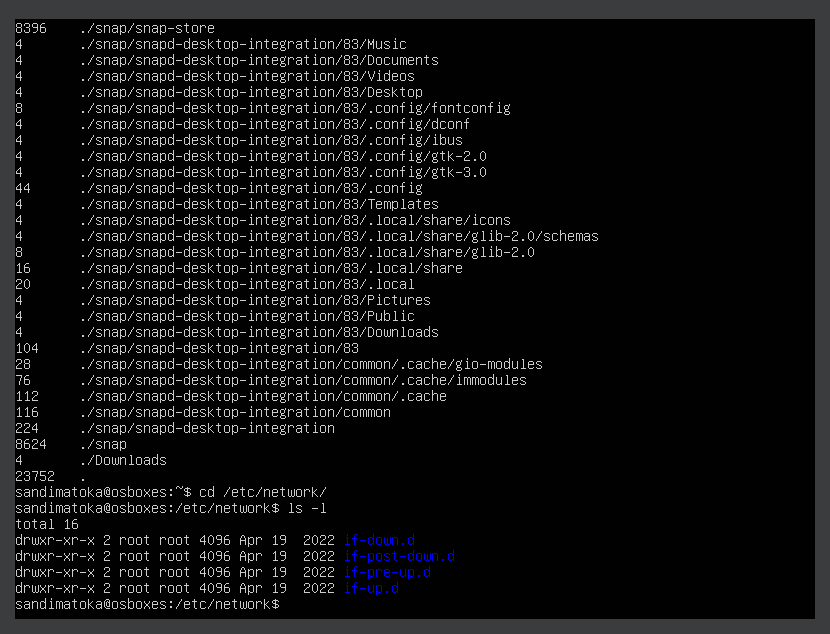
Task: Click the if-post-down.d directory entry
Action: 399,556
